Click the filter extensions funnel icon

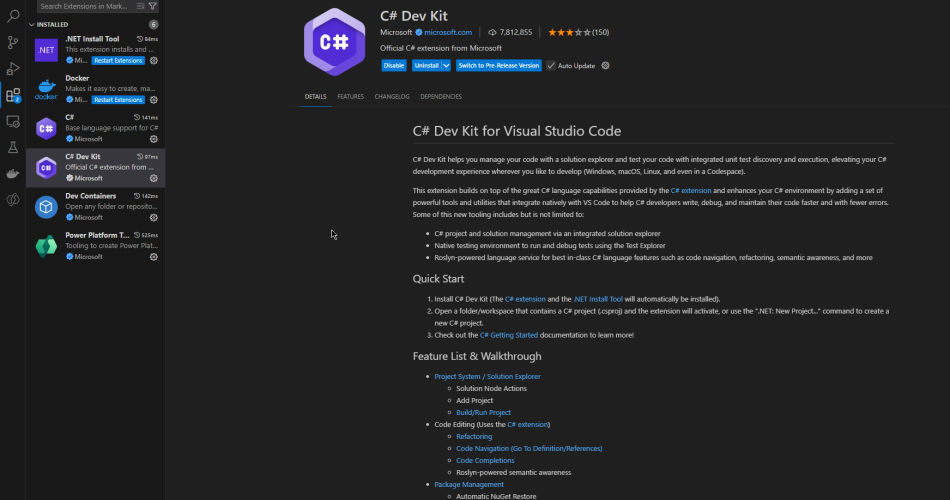pyautogui.click(x=153, y=6)
